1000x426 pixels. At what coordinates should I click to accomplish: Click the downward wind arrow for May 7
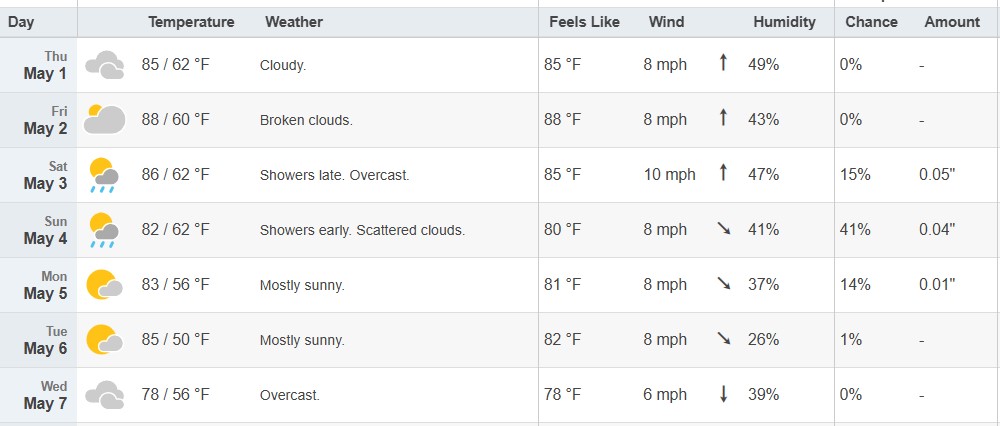coord(723,393)
